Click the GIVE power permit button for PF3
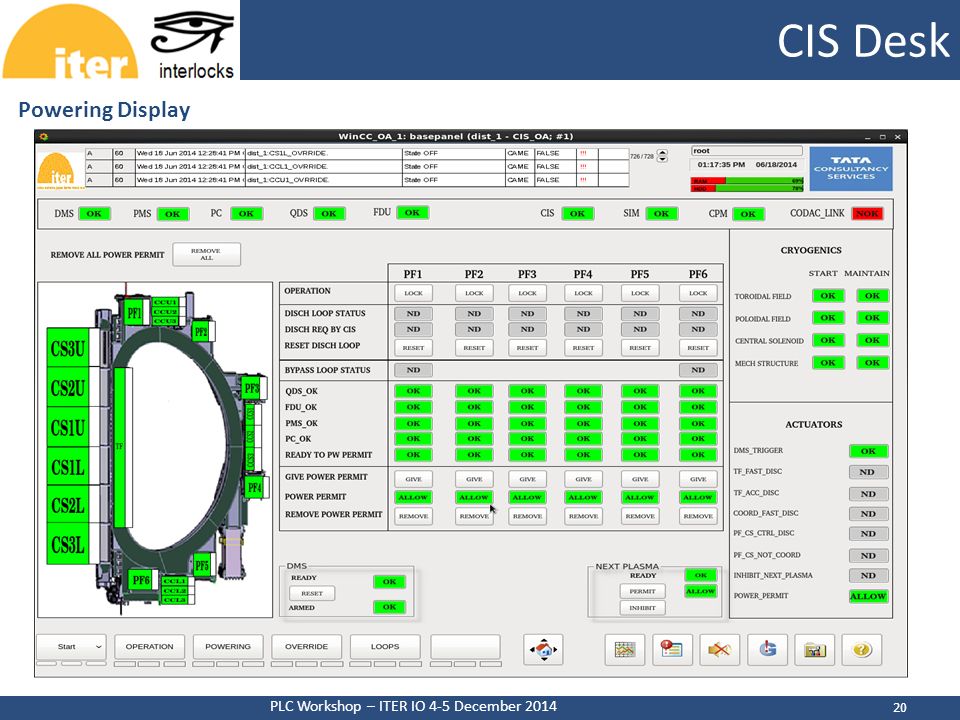Image resolution: width=960 pixels, height=720 pixels. pos(527,479)
